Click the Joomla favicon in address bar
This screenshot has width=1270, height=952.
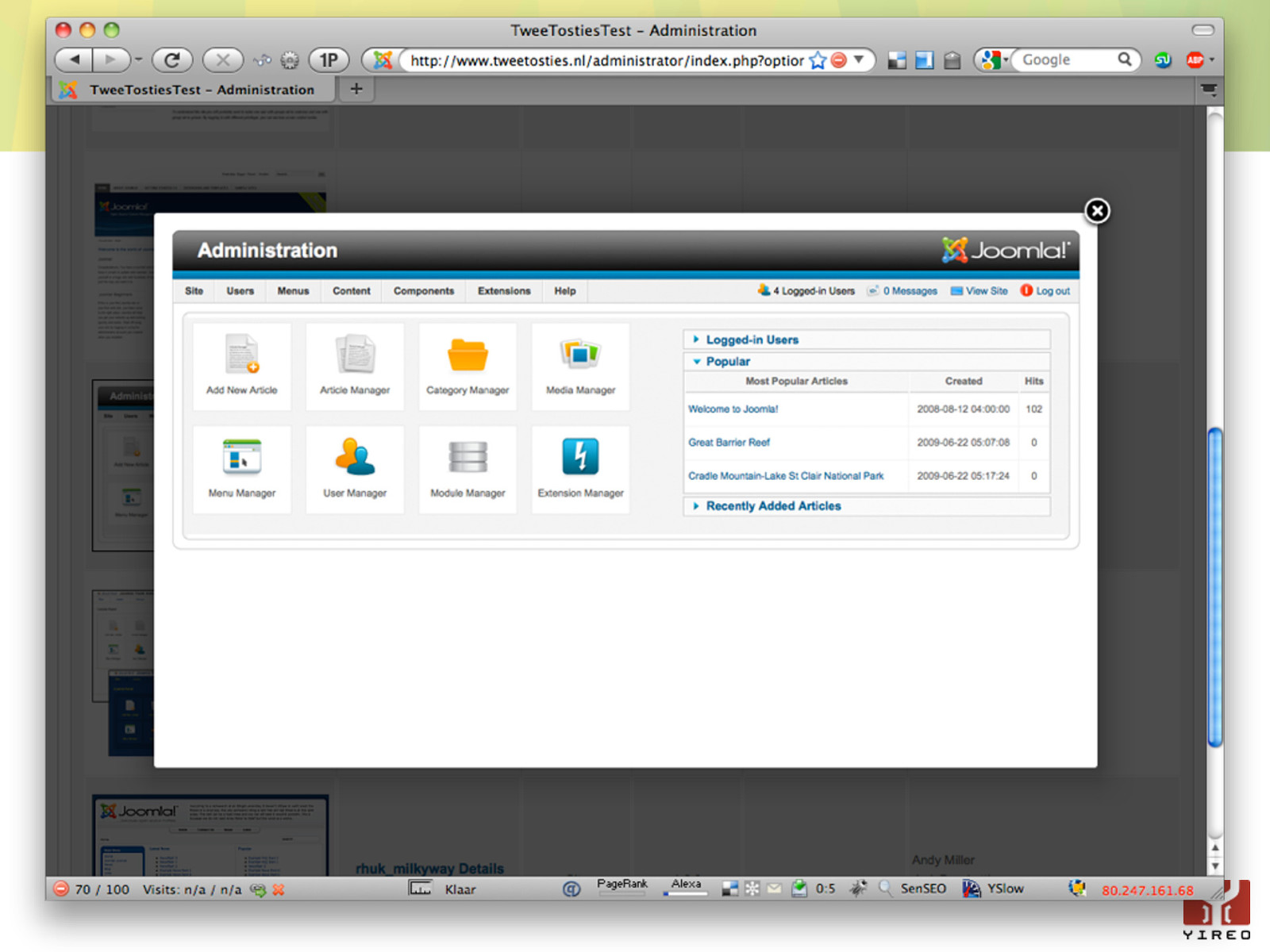(x=383, y=59)
